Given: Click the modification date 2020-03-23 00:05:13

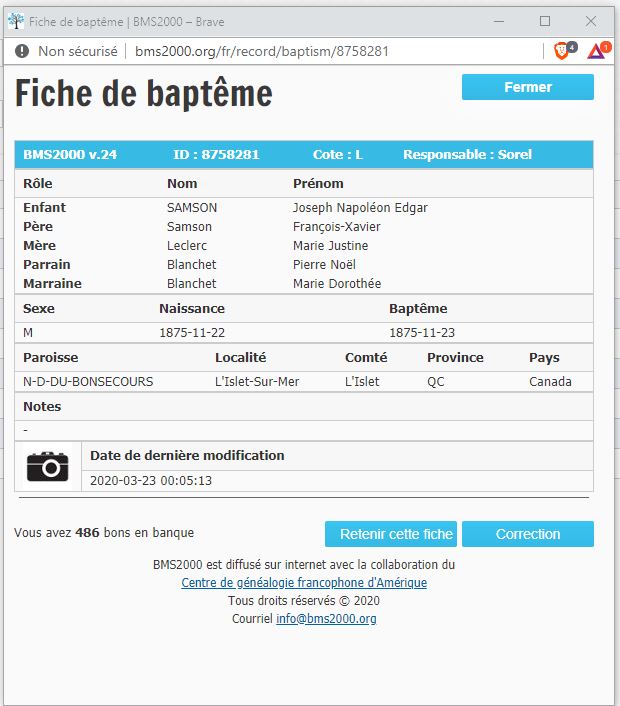Looking at the screenshot, I should point(151,480).
